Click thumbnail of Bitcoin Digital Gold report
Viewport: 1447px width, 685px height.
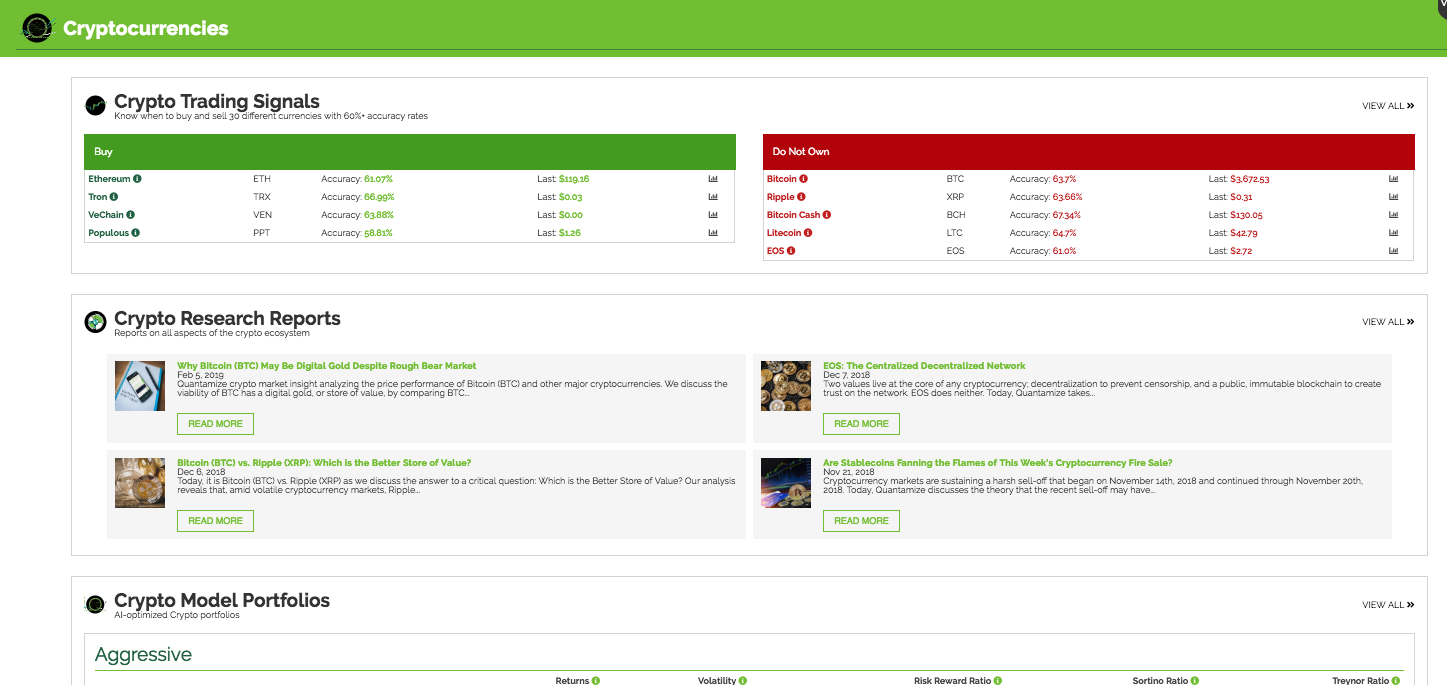(140, 386)
